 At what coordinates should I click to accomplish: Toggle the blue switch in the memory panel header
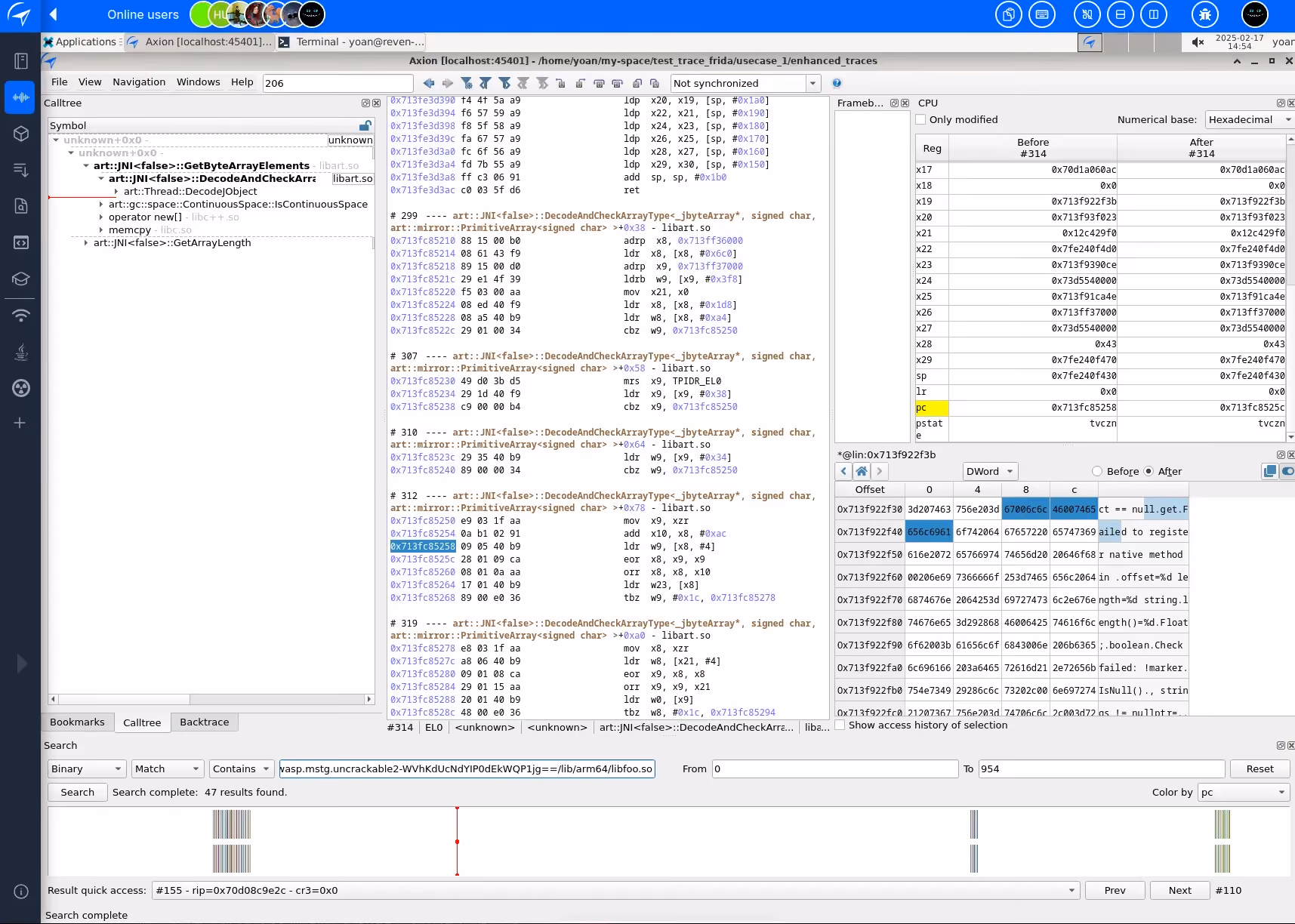click(x=1287, y=471)
